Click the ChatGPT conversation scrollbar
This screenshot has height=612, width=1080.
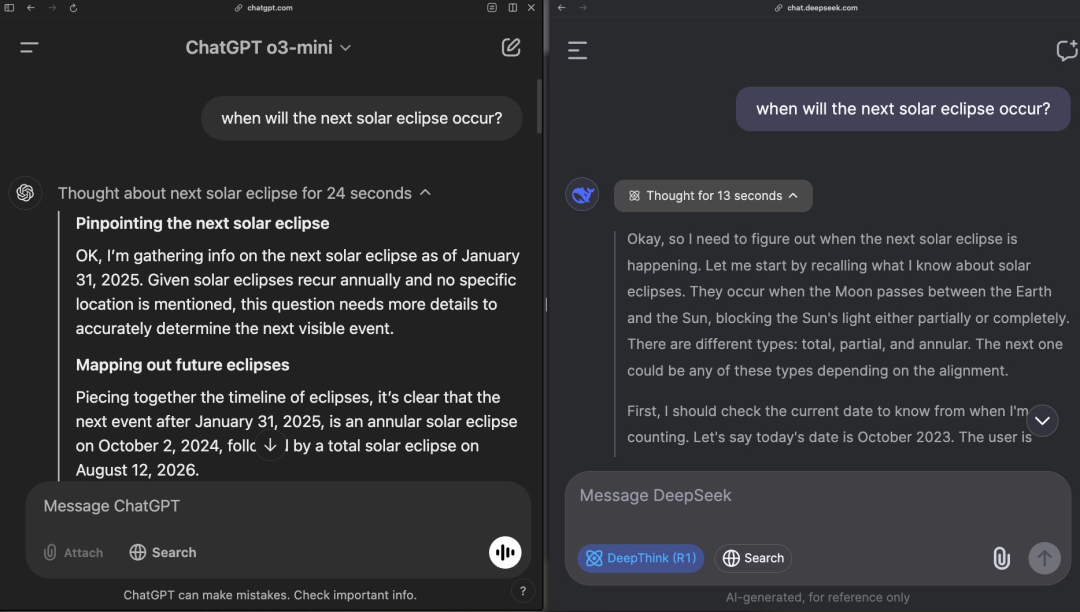point(539,107)
